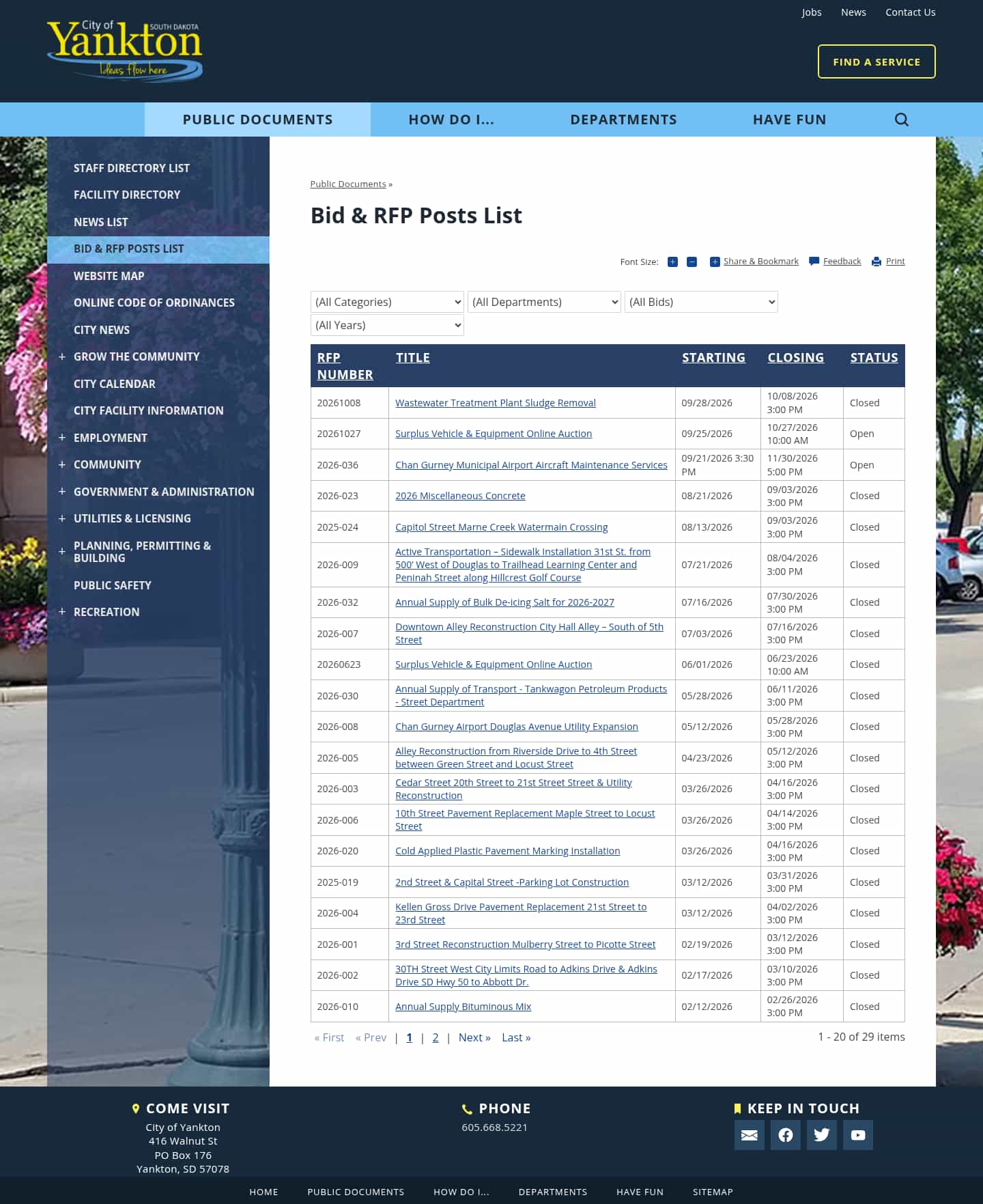Open Contact Us in top bar
983x1204 pixels.
910,12
